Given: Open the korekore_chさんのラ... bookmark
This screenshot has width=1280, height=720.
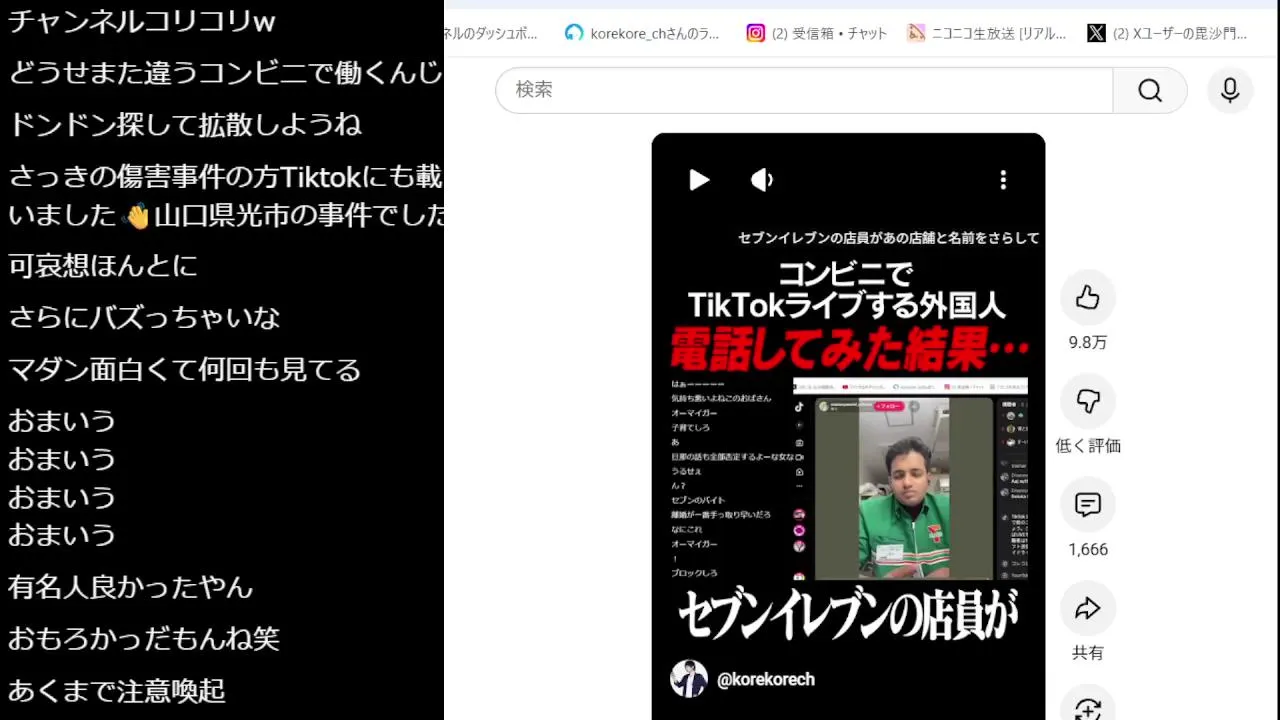Looking at the screenshot, I should (x=642, y=33).
